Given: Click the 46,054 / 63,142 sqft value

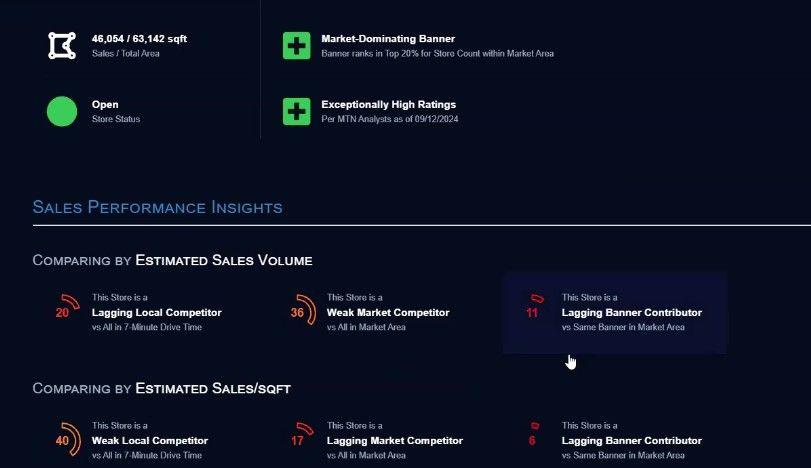Looking at the screenshot, I should pos(139,39).
